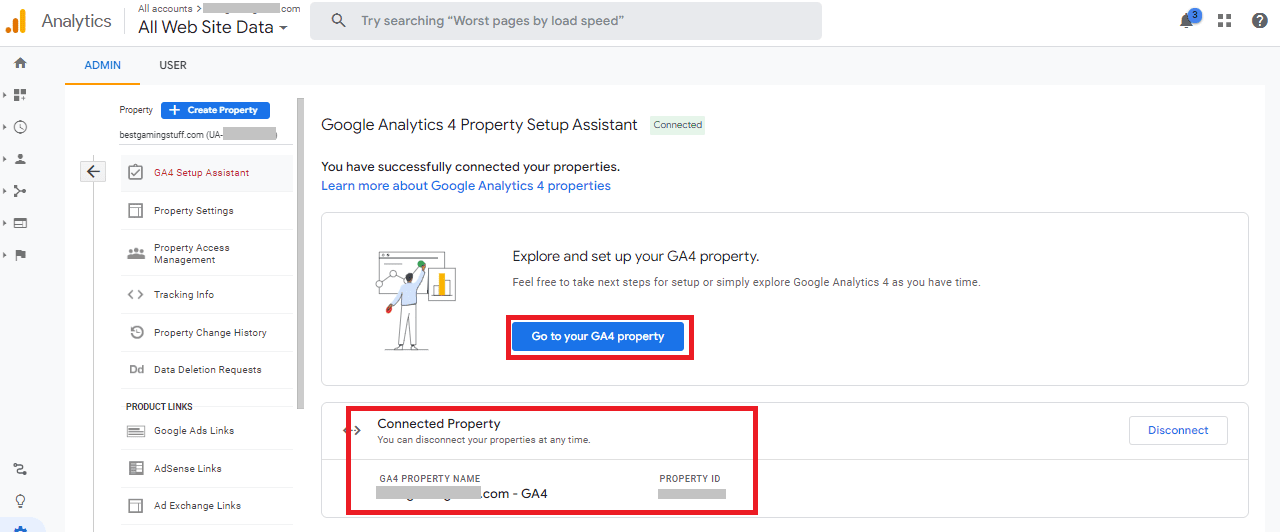Image resolution: width=1280 pixels, height=532 pixels.
Task: Open Behavior window icon in sidebar
Action: 20,223
